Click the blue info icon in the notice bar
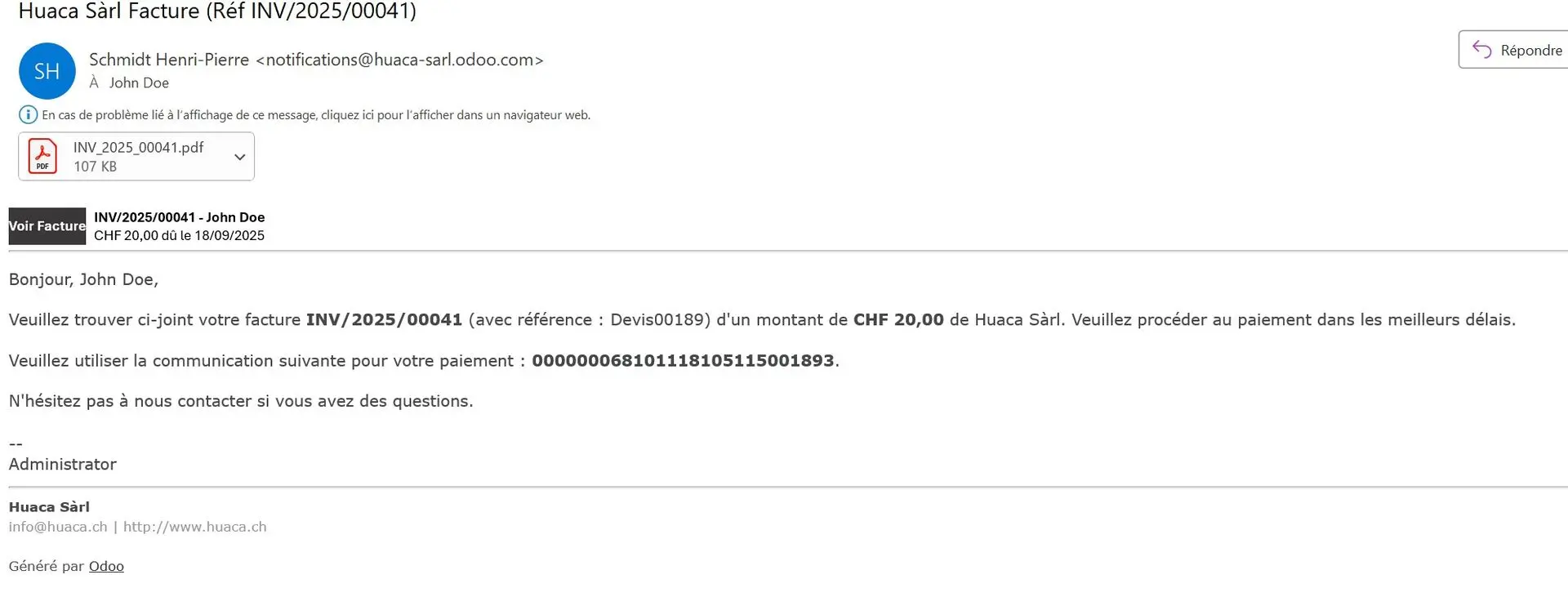 (28, 115)
